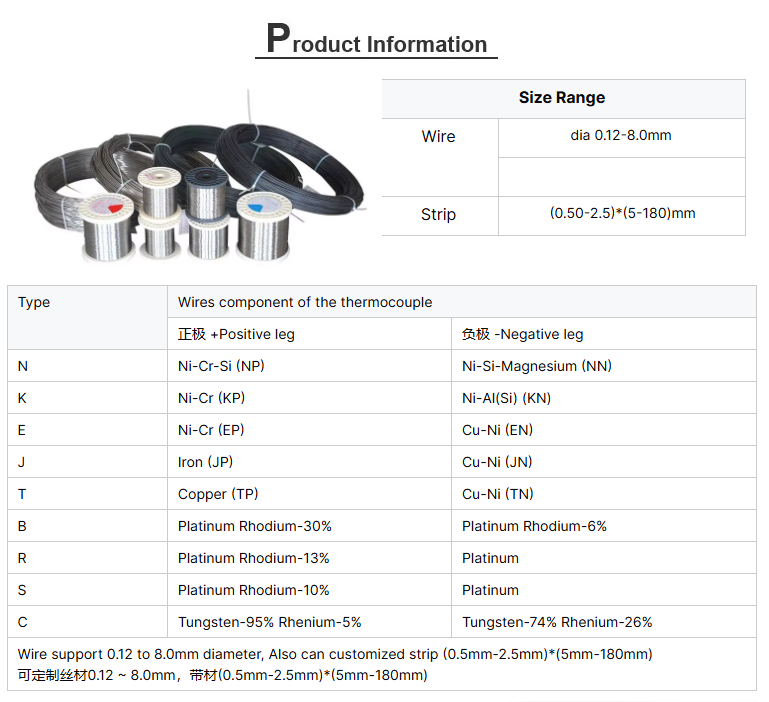
Task: Click the Product Information heading
Action: click(x=377, y=41)
